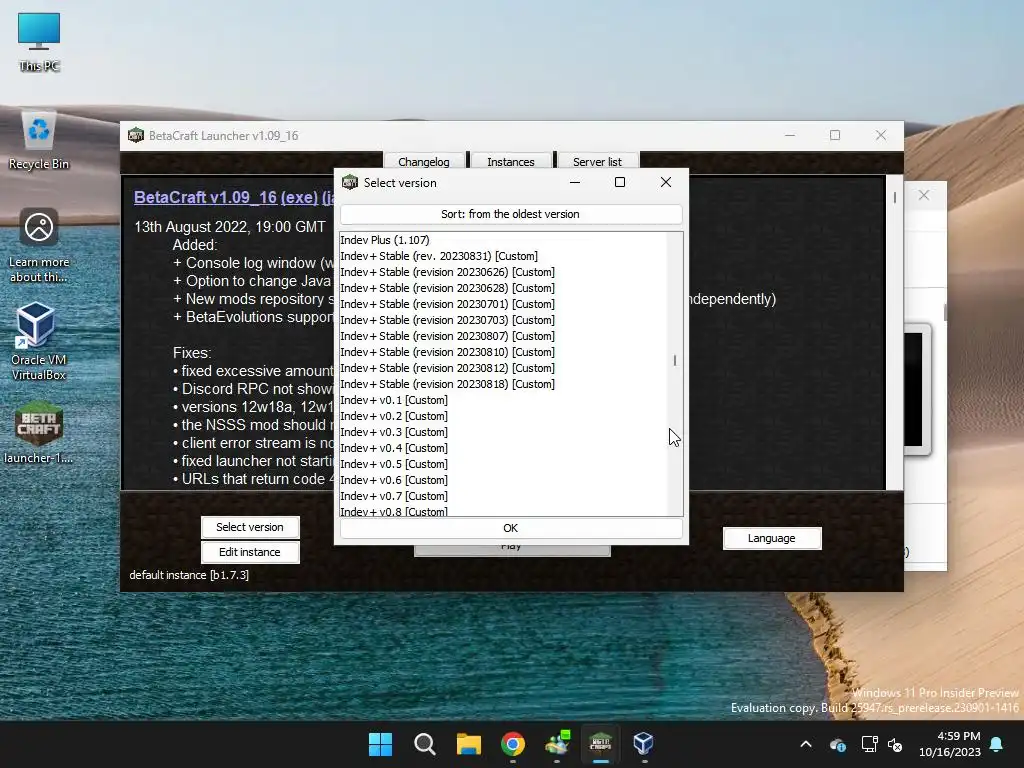The height and width of the screenshot is (768, 1024).
Task: Select Indev+ v0.1 [Custom]
Action: point(503,400)
